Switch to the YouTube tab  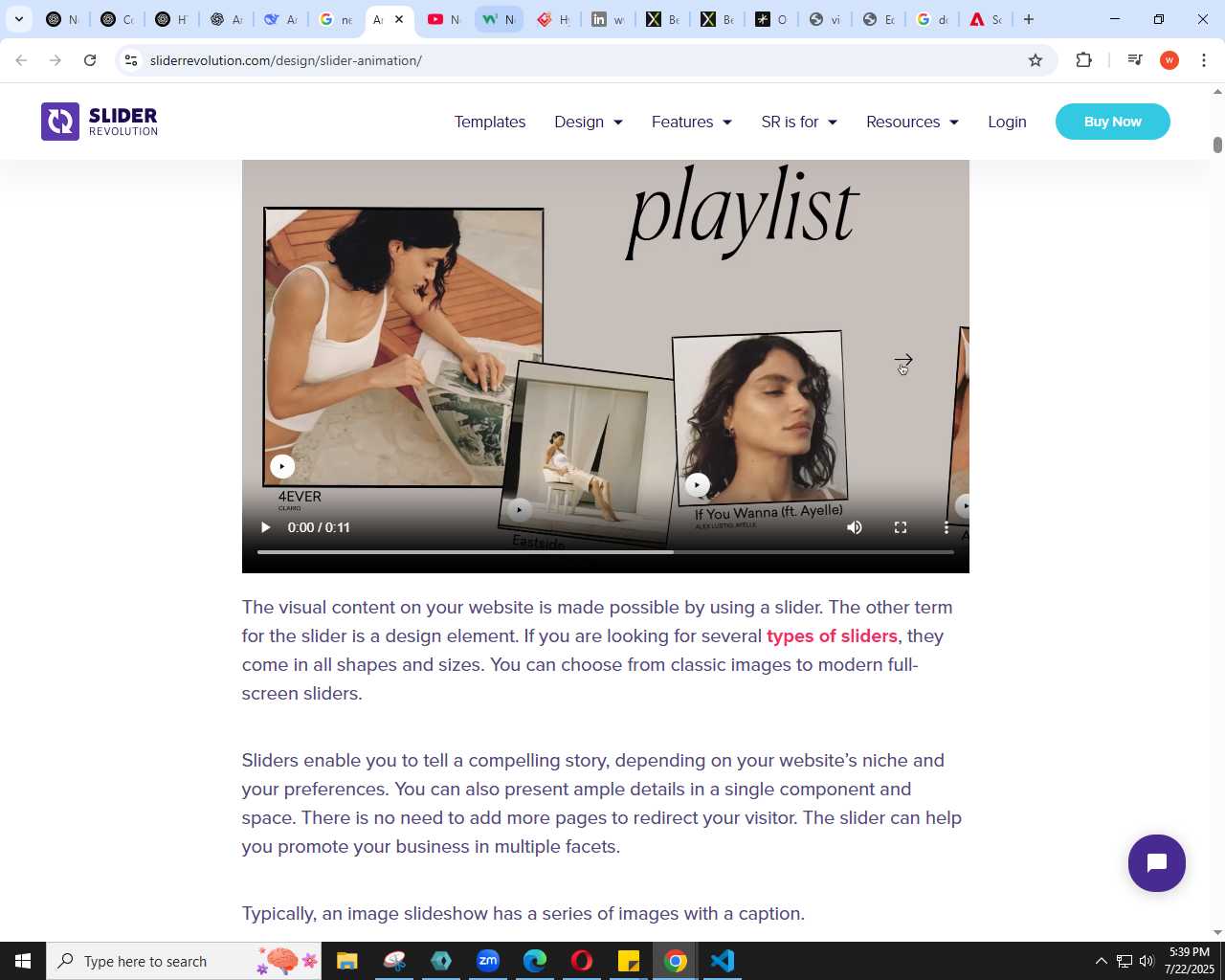point(444,19)
